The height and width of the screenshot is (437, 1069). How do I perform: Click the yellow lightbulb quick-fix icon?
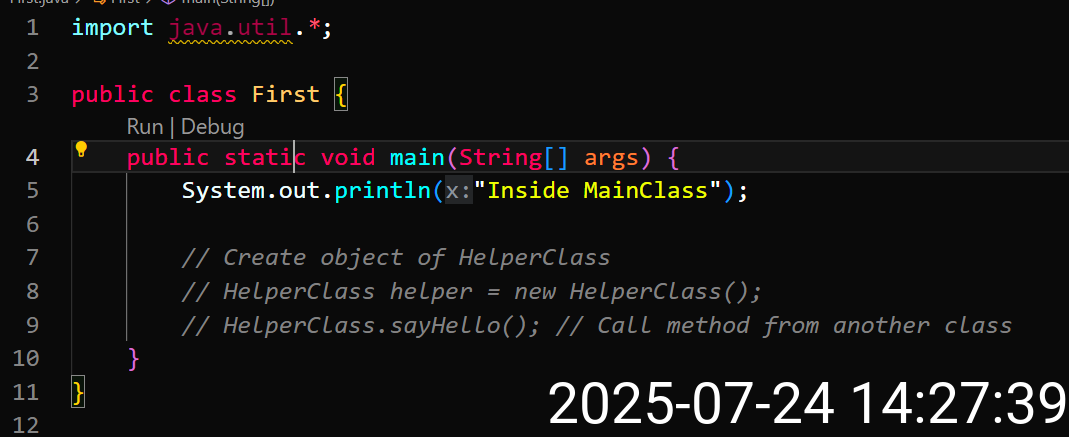[81, 149]
